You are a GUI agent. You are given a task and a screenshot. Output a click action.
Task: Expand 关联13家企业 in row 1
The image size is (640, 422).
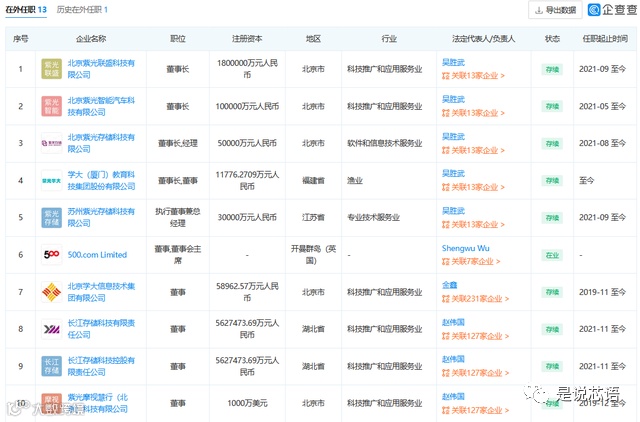coord(473,76)
